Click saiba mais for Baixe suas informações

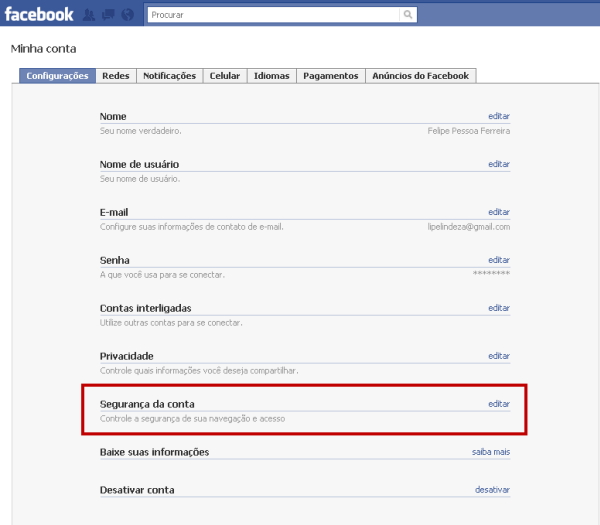point(491,452)
